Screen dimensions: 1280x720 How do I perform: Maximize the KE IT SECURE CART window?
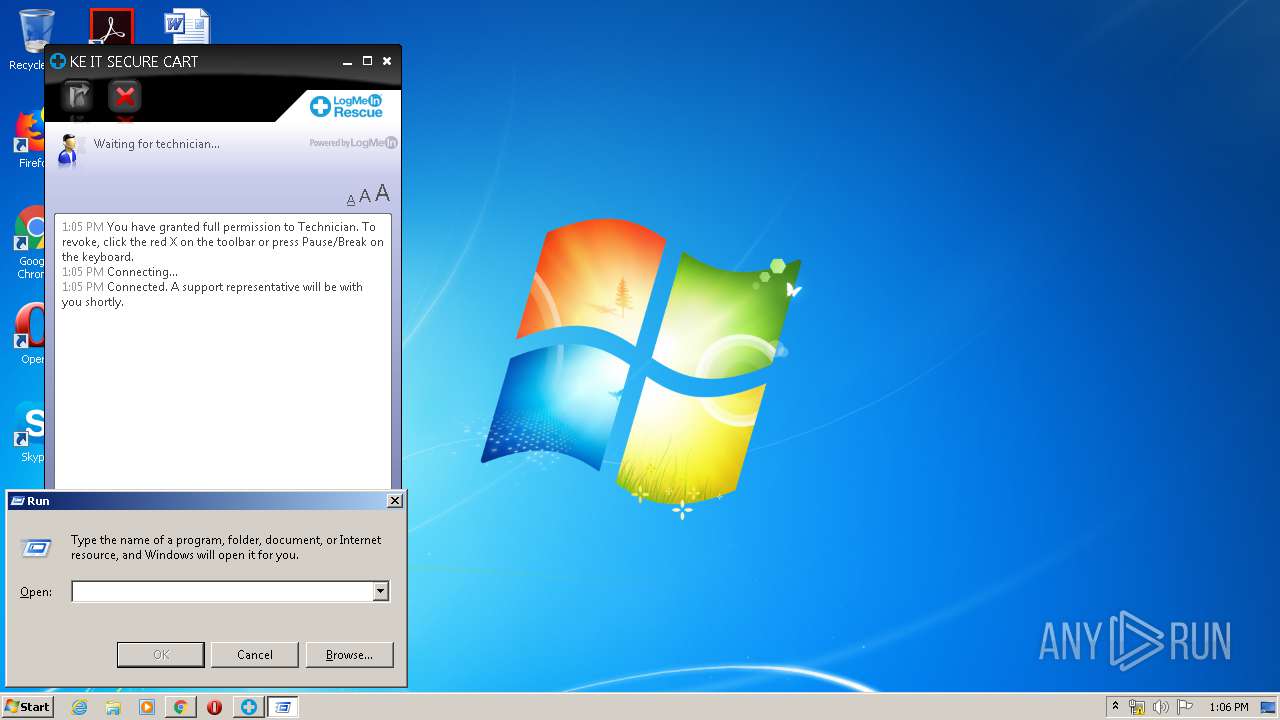pyautogui.click(x=367, y=61)
